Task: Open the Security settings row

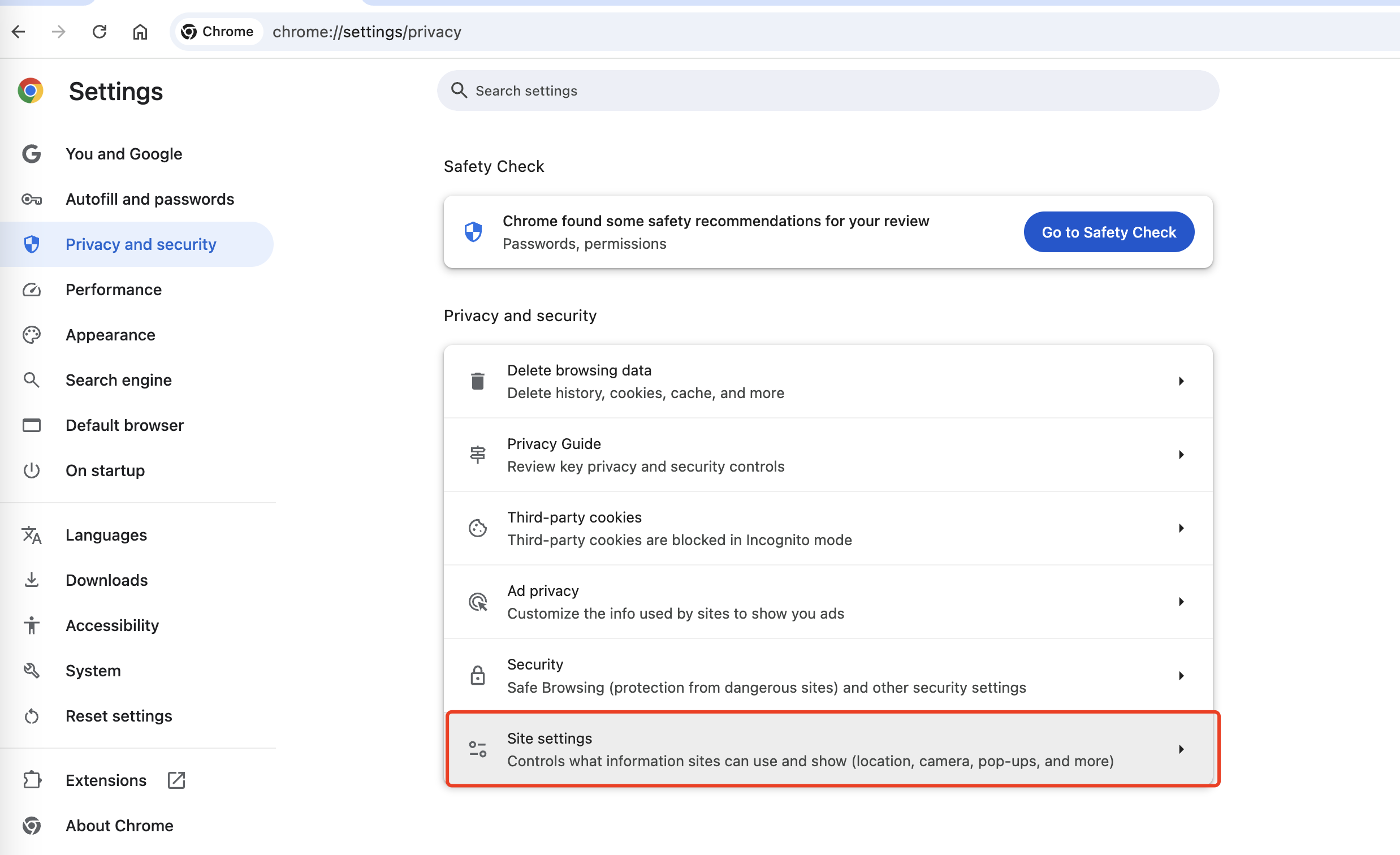Action: [828, 676]
